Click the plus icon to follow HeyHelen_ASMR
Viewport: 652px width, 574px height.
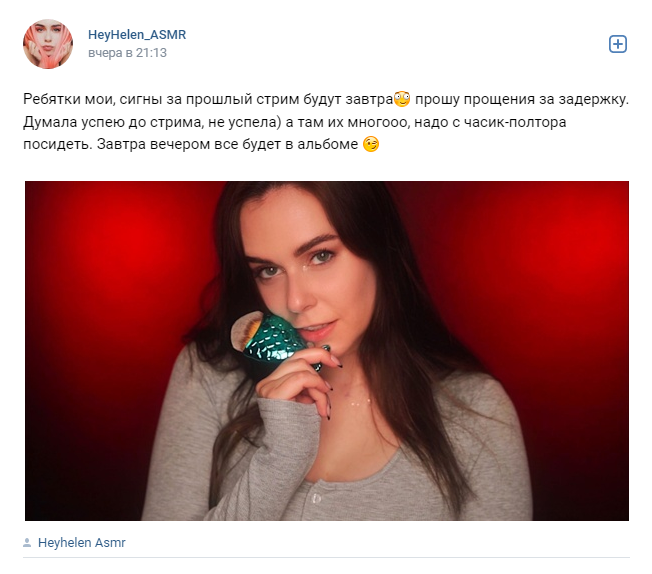(x=617, y=44)
